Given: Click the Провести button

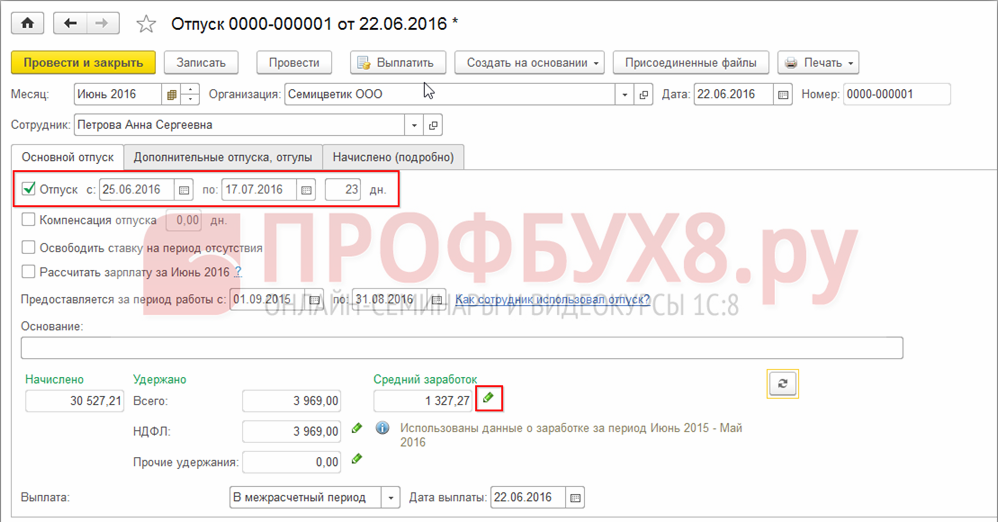Looking at the screenshot, I should point(294,62).
